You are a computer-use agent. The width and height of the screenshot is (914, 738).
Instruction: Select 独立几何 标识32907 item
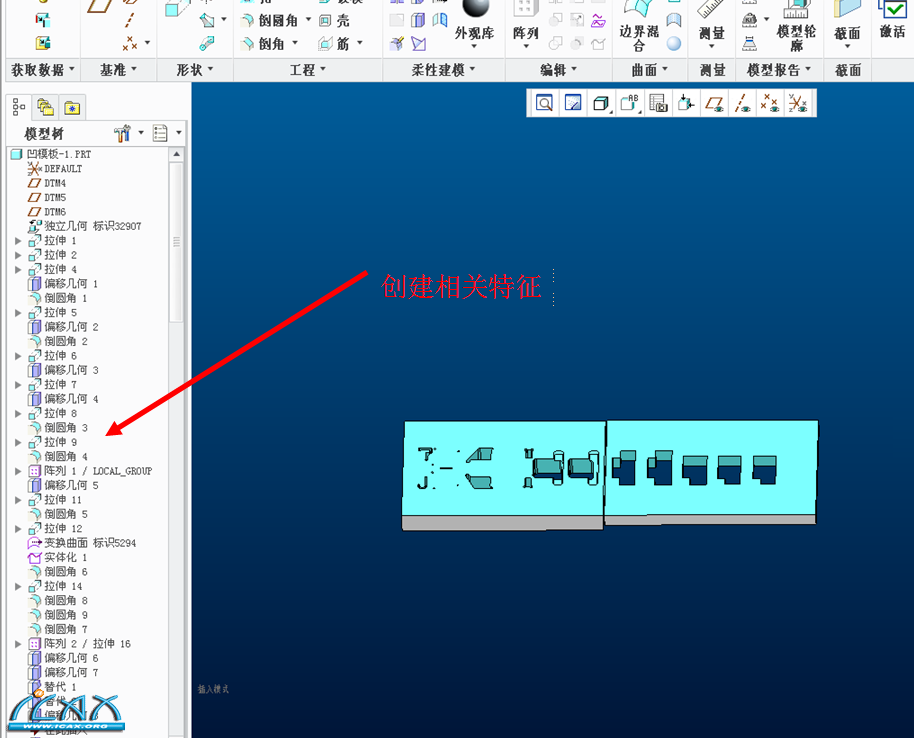pyautogui.click(x=85, y=226)
